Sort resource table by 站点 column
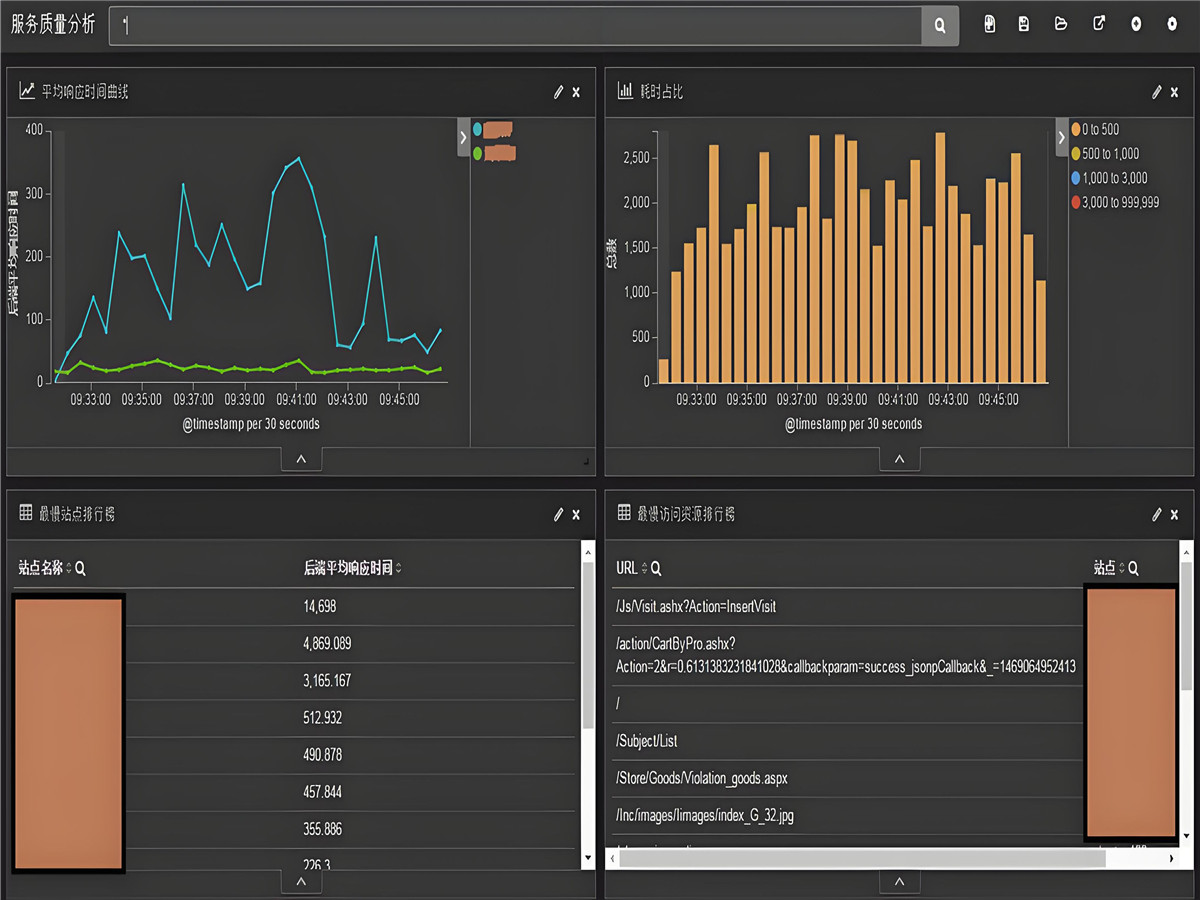 pos(1121,568)
